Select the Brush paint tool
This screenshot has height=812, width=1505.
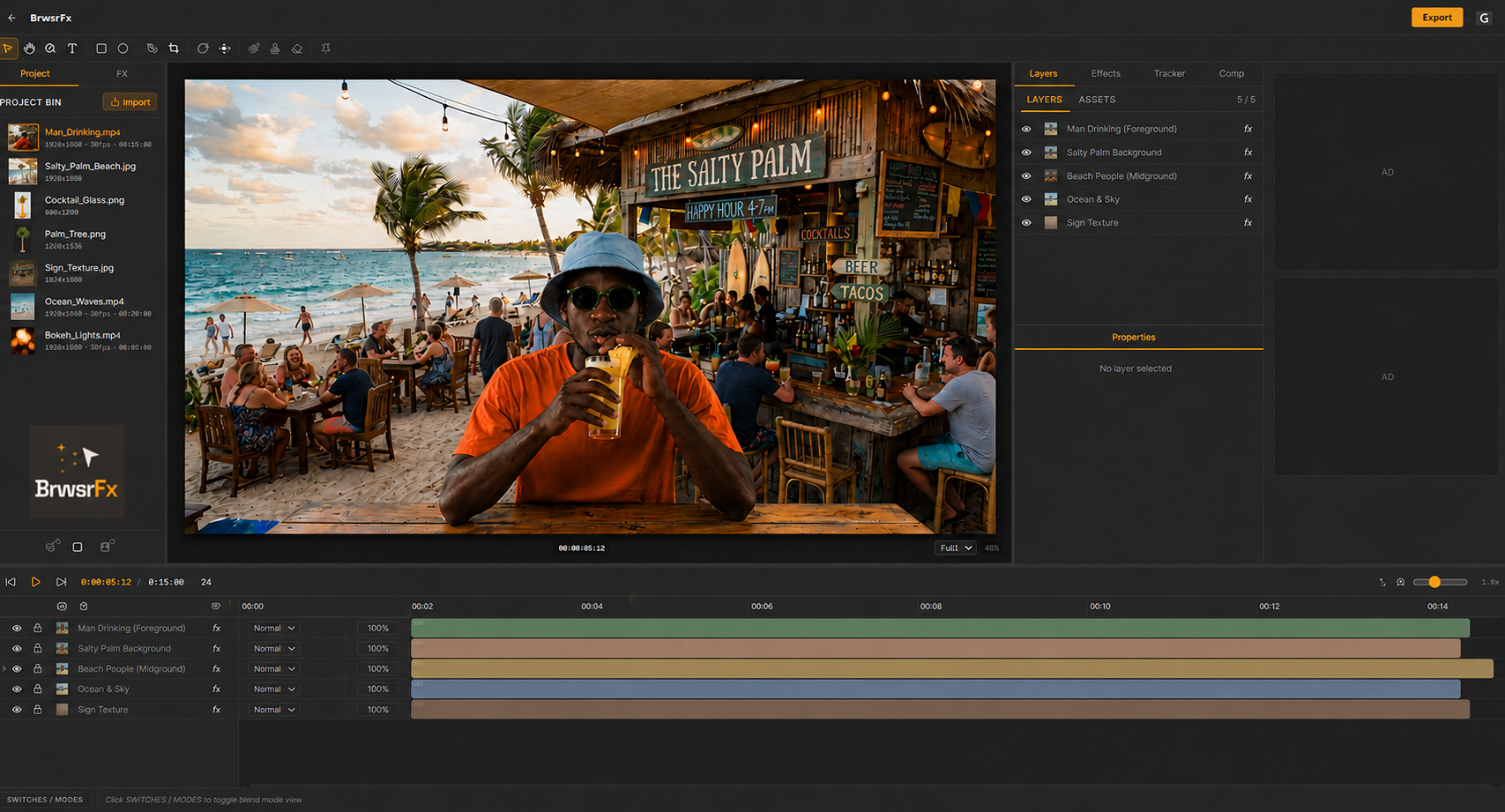coord(254,48)
